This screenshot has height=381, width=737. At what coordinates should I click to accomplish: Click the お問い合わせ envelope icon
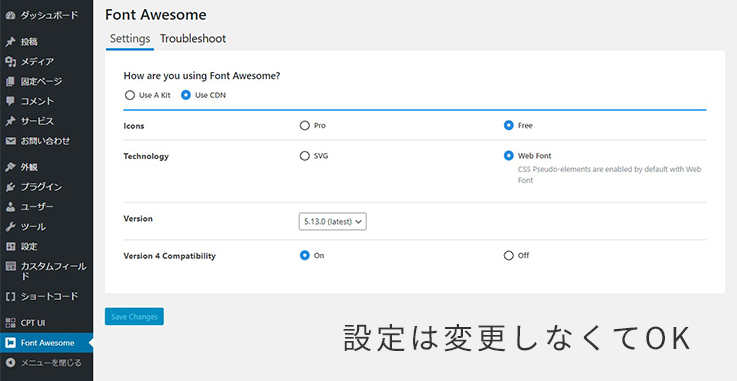coord(10,141)
